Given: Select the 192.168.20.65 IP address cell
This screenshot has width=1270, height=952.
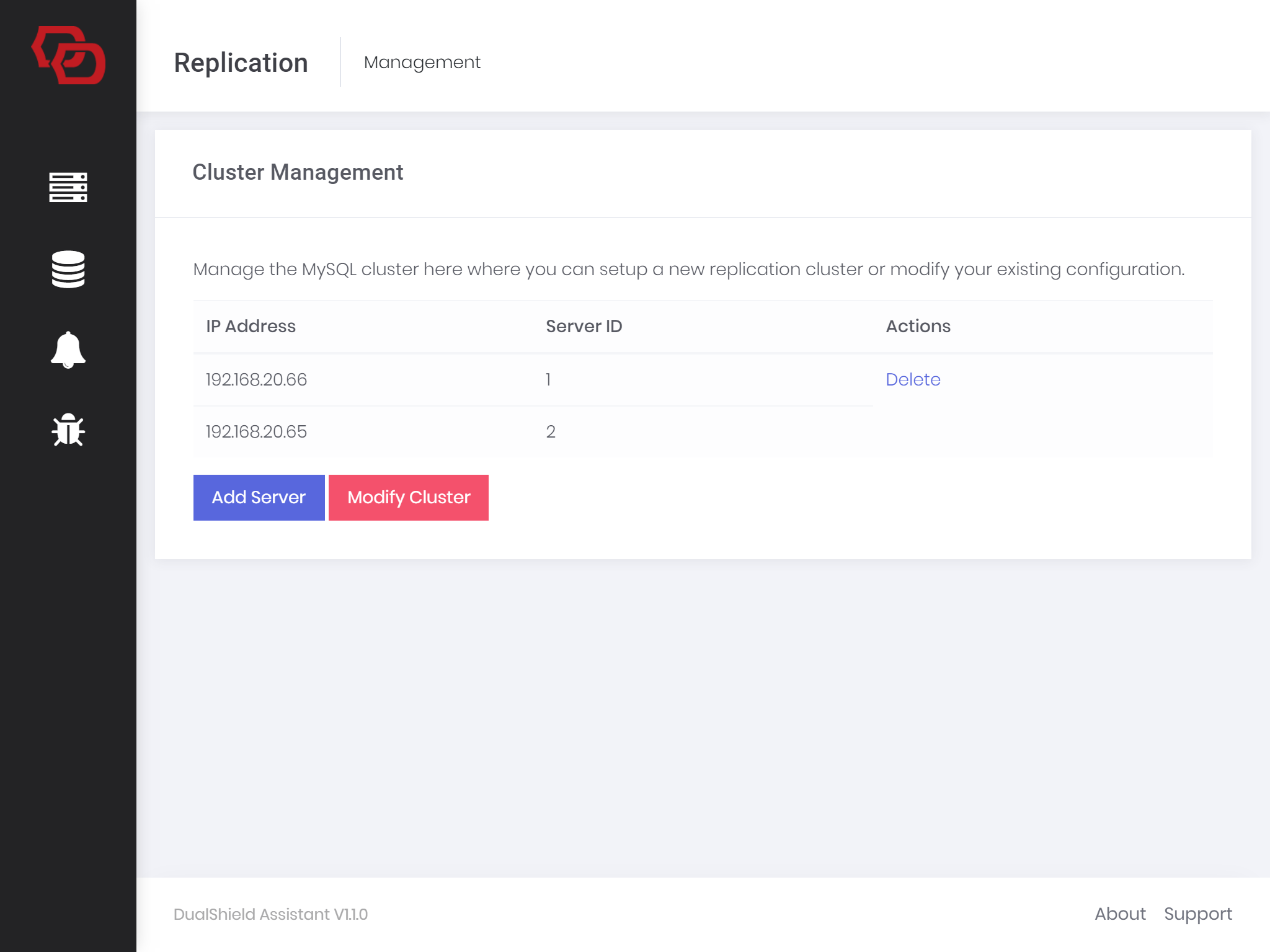Looking at the screenshot, I should [x=256, y=431].
